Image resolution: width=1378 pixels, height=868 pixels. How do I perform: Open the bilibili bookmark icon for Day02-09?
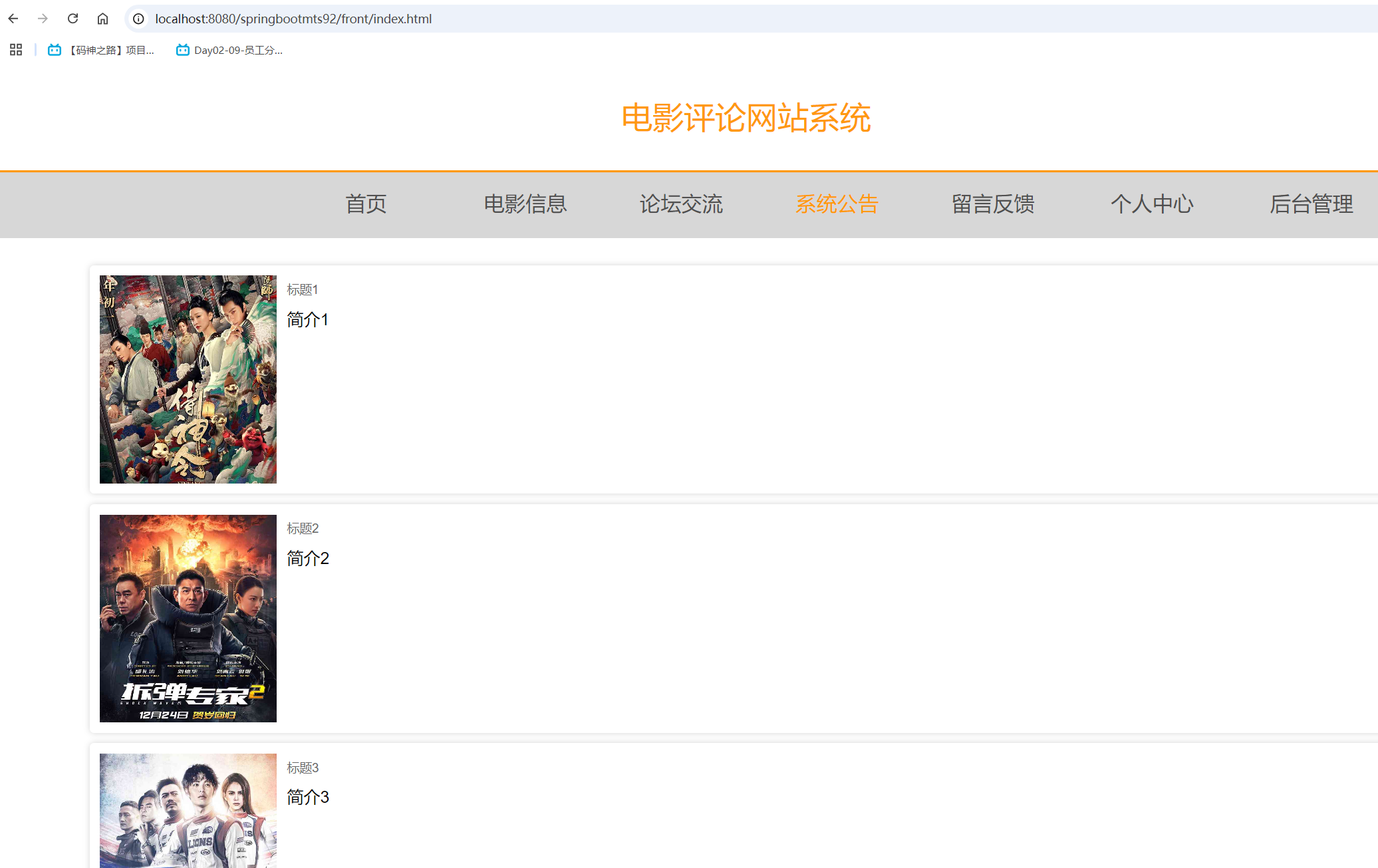[x=182, y=49]
